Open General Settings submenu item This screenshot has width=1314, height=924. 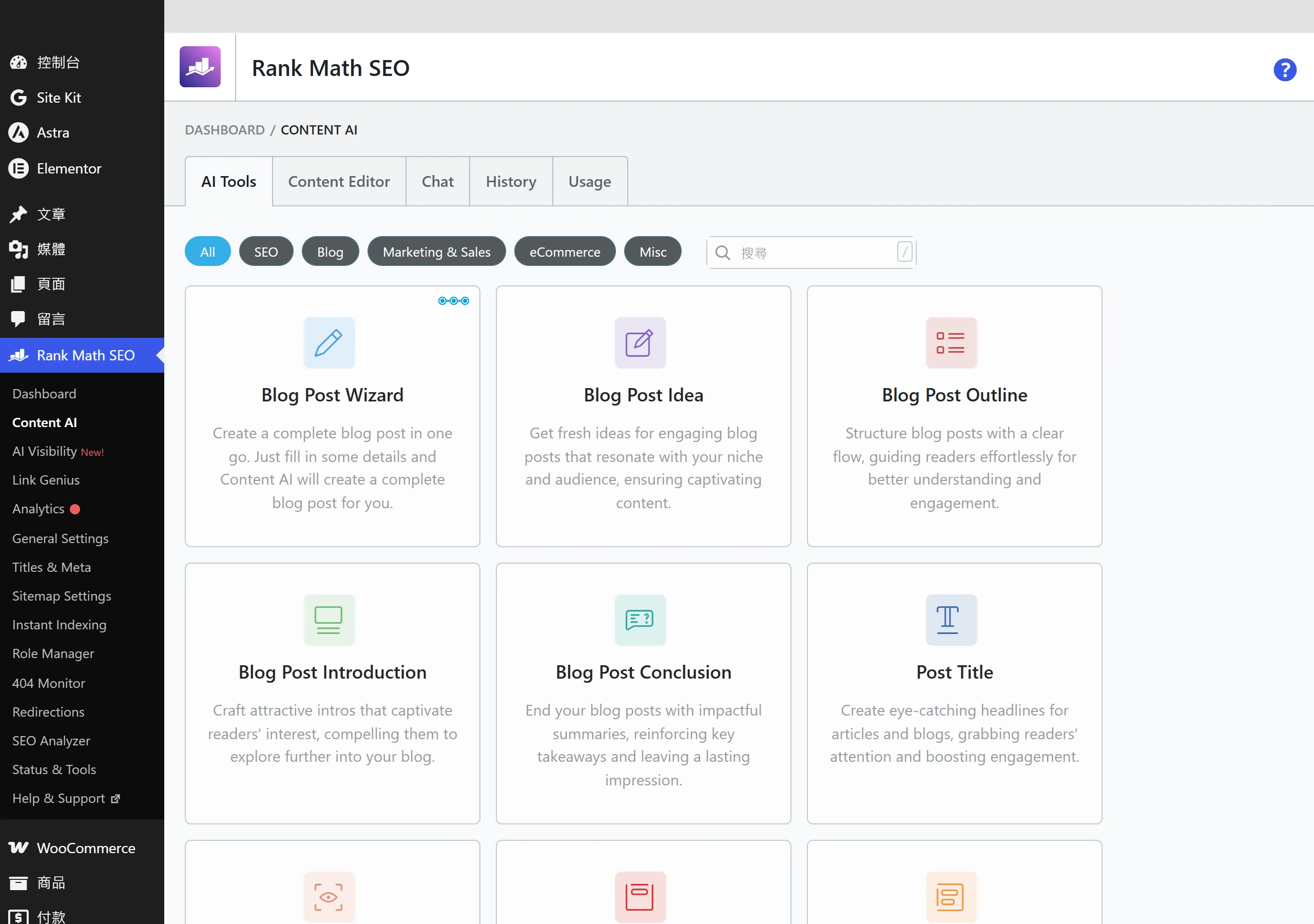[60, 538]
